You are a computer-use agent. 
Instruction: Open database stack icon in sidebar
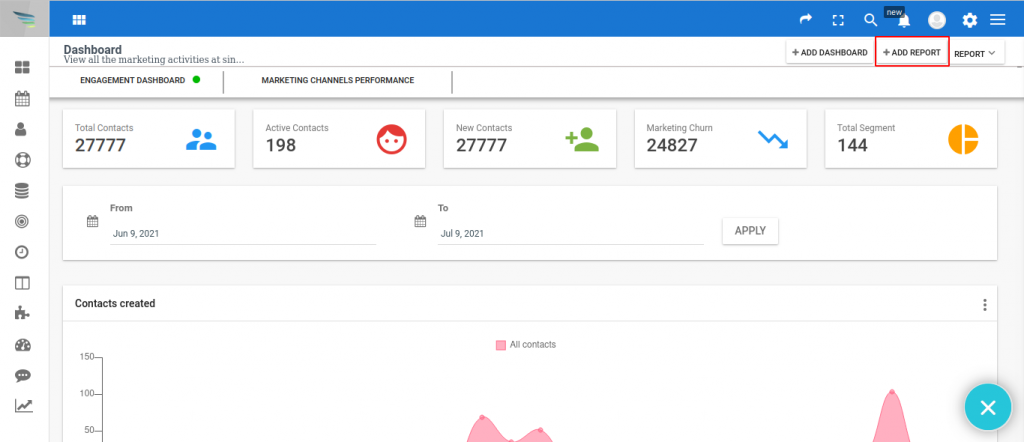tap(22, 191)
